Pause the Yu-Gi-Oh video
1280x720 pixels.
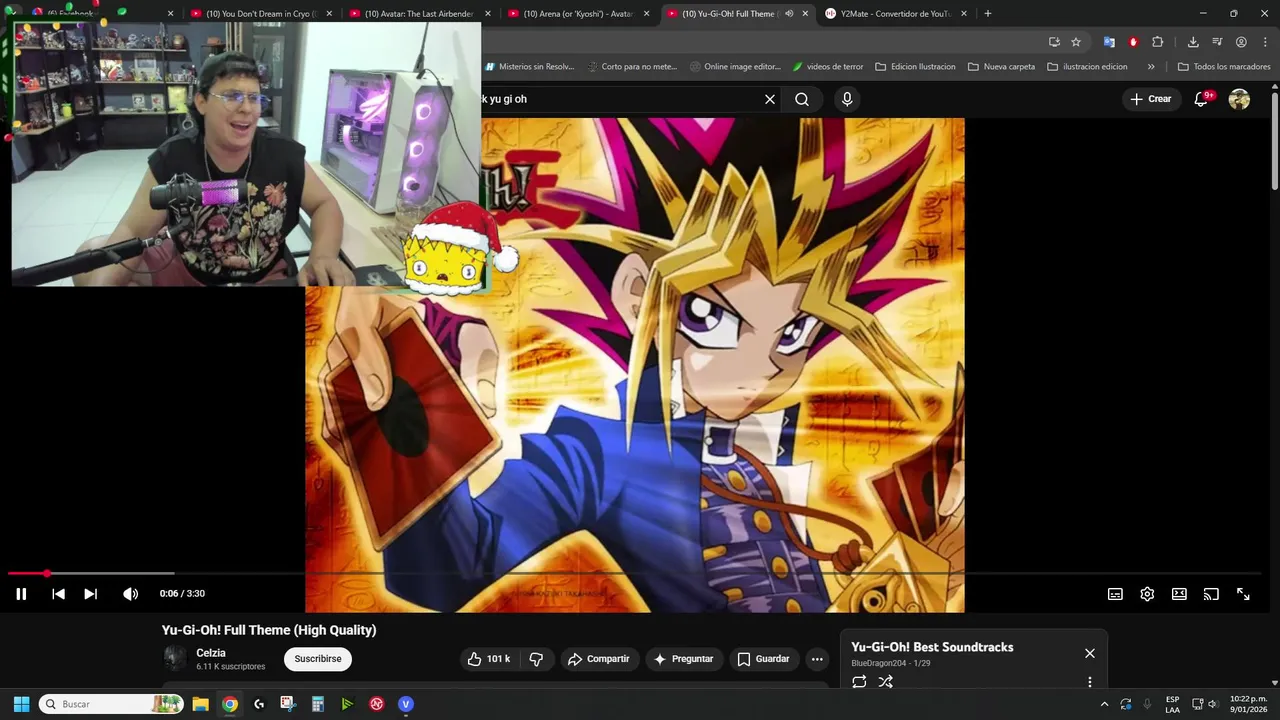click(x=21, y=594)
